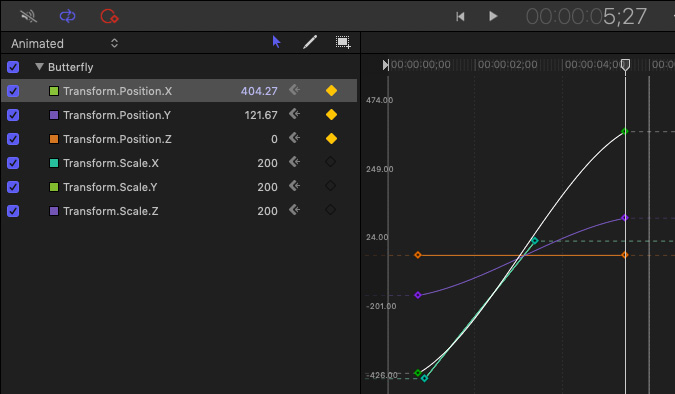Toggle the Position.Z yellow keyframe diamond
The image size is (675, 394).
point(331,139)
